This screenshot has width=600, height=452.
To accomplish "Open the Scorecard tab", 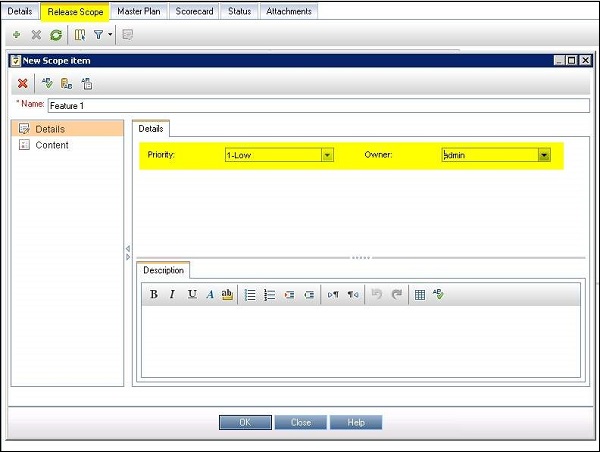I will tap(194, 11).
